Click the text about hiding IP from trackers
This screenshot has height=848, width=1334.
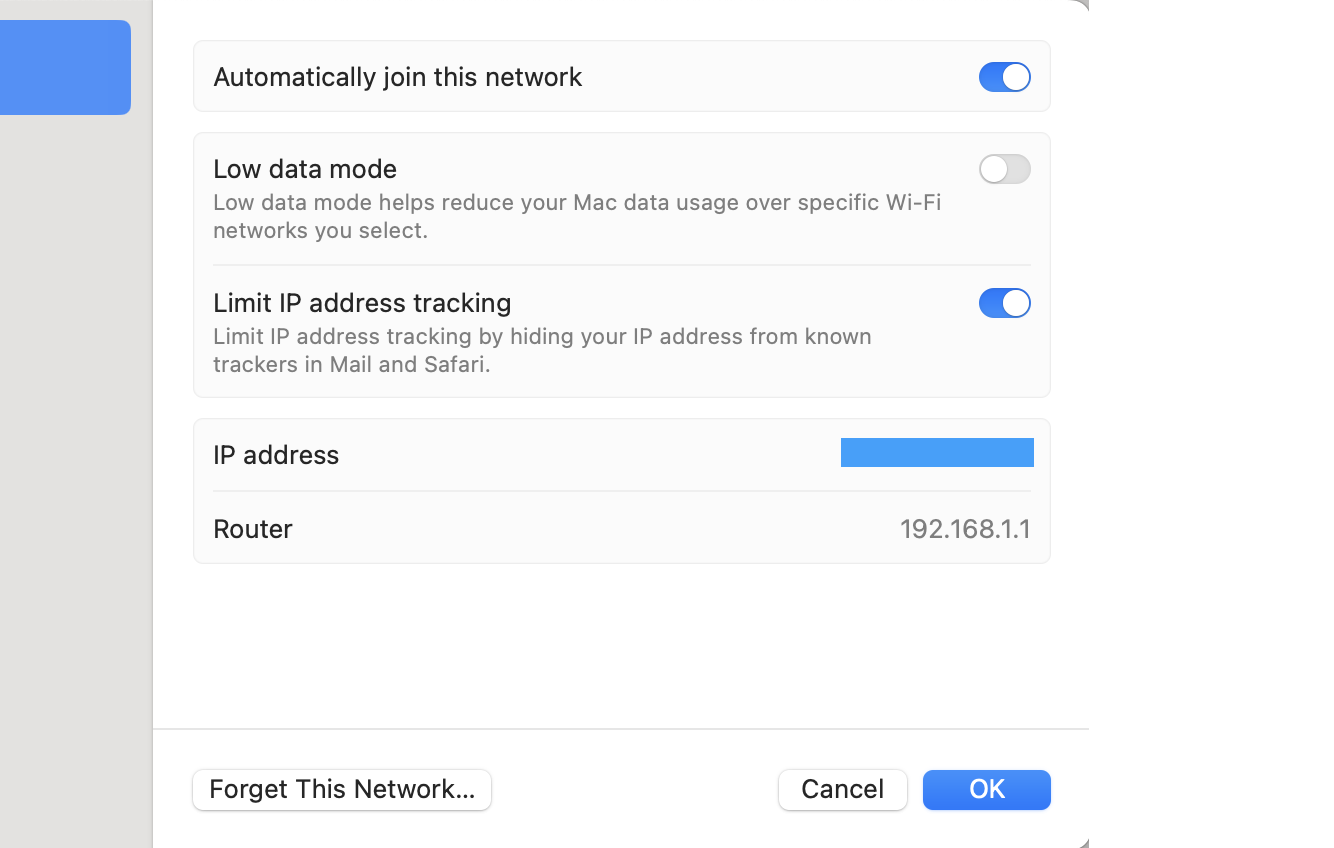(x=542, y=350)
